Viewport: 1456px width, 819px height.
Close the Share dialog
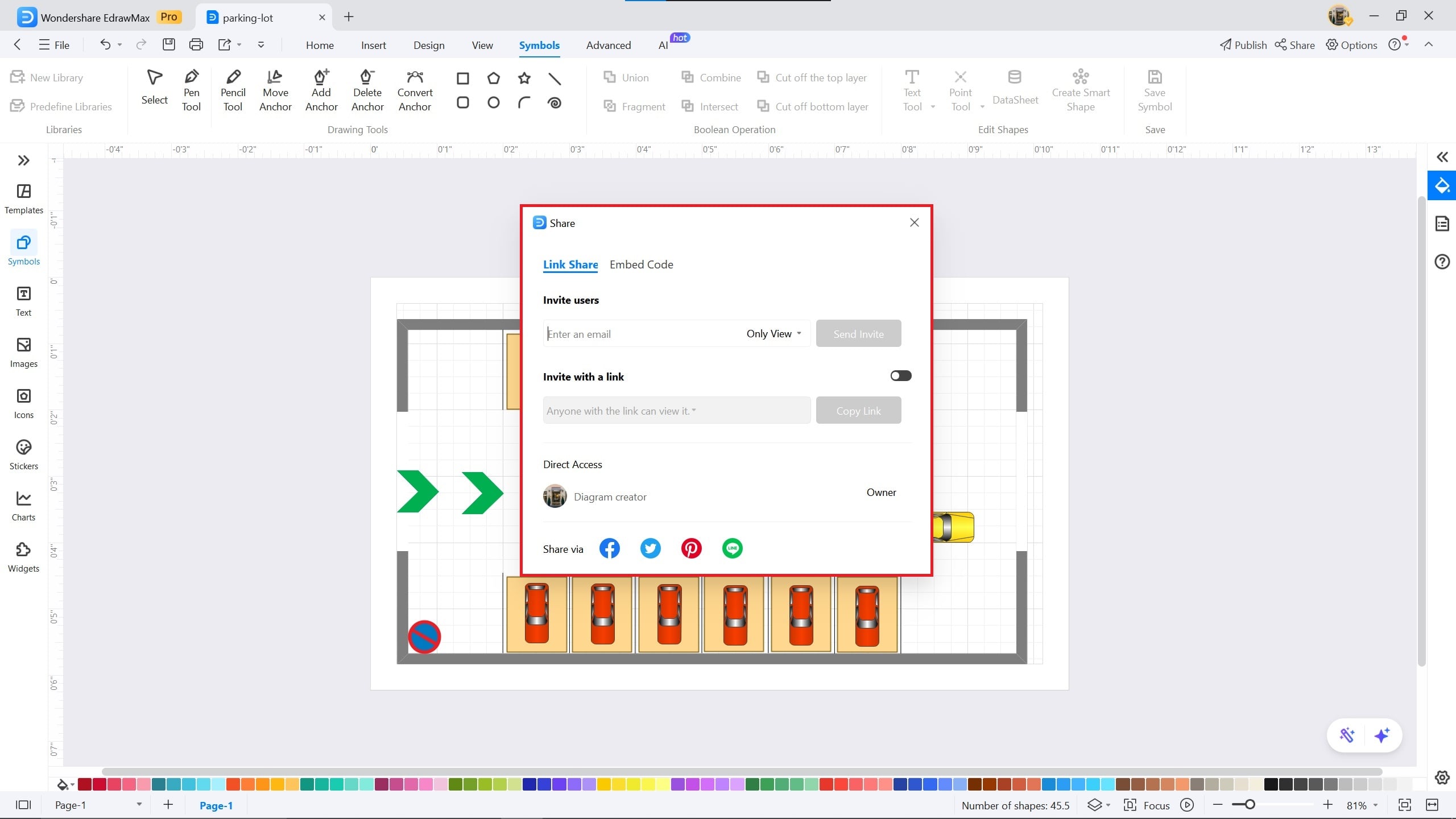[x=914, y=222]
